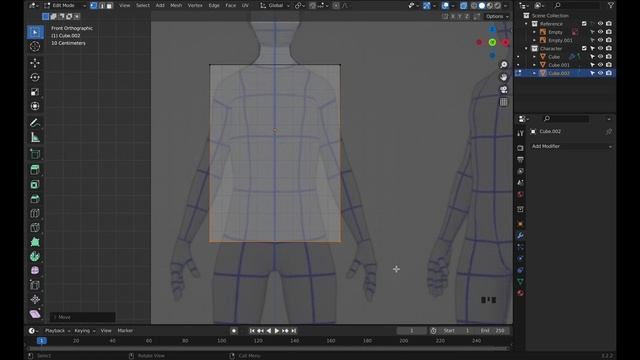Select the Measure tool

[35, 138]
